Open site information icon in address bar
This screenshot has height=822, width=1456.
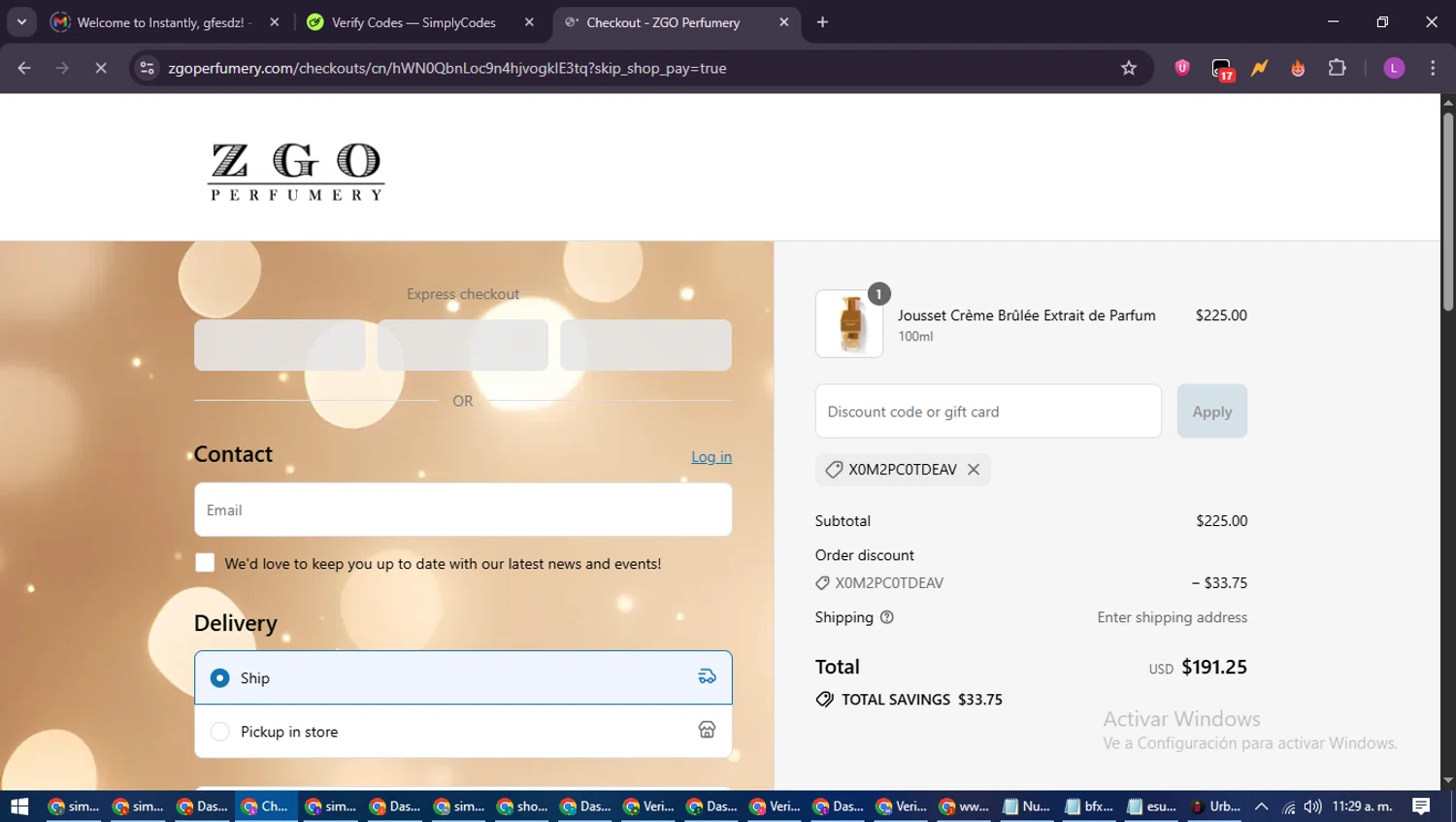[x=147, y=68]
